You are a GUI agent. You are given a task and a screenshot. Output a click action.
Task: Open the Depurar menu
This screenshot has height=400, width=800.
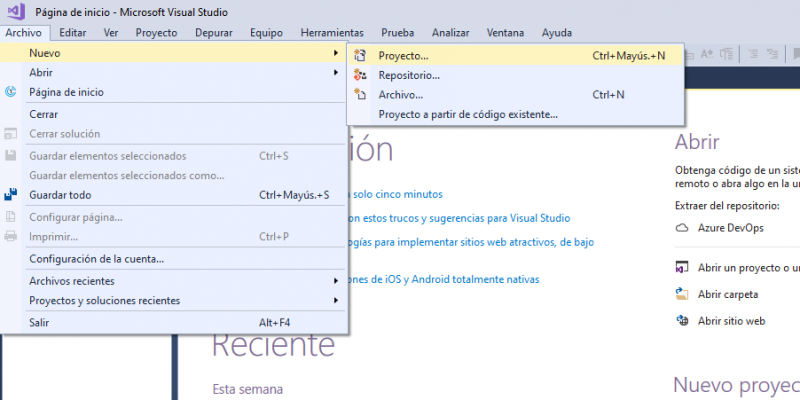214,32
